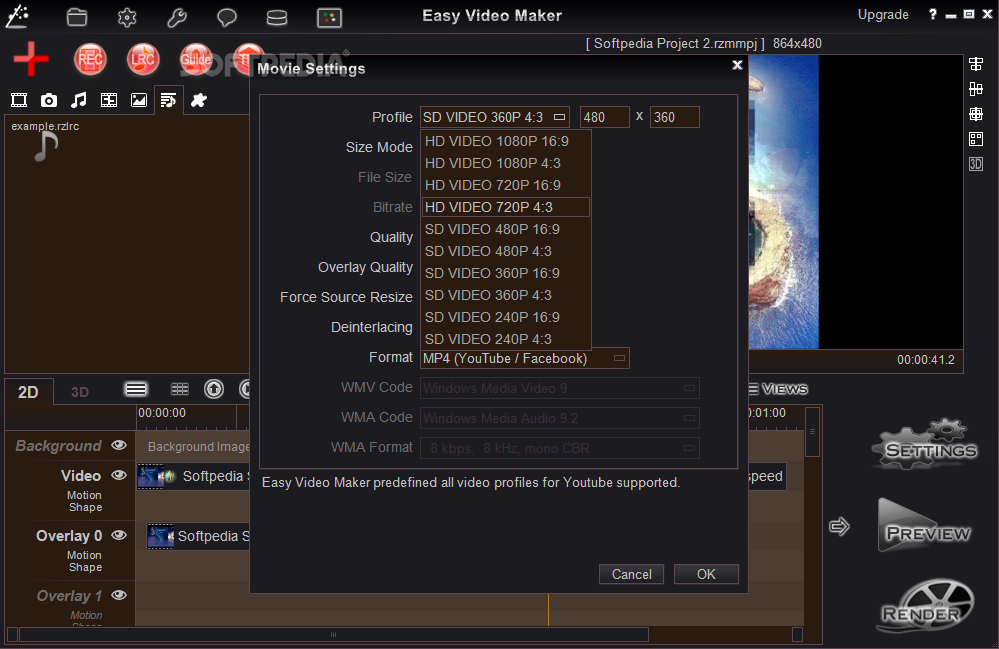999x649 pixels.
Task: Start rendering with the RENDER button
Action: [x=925, y=605]
